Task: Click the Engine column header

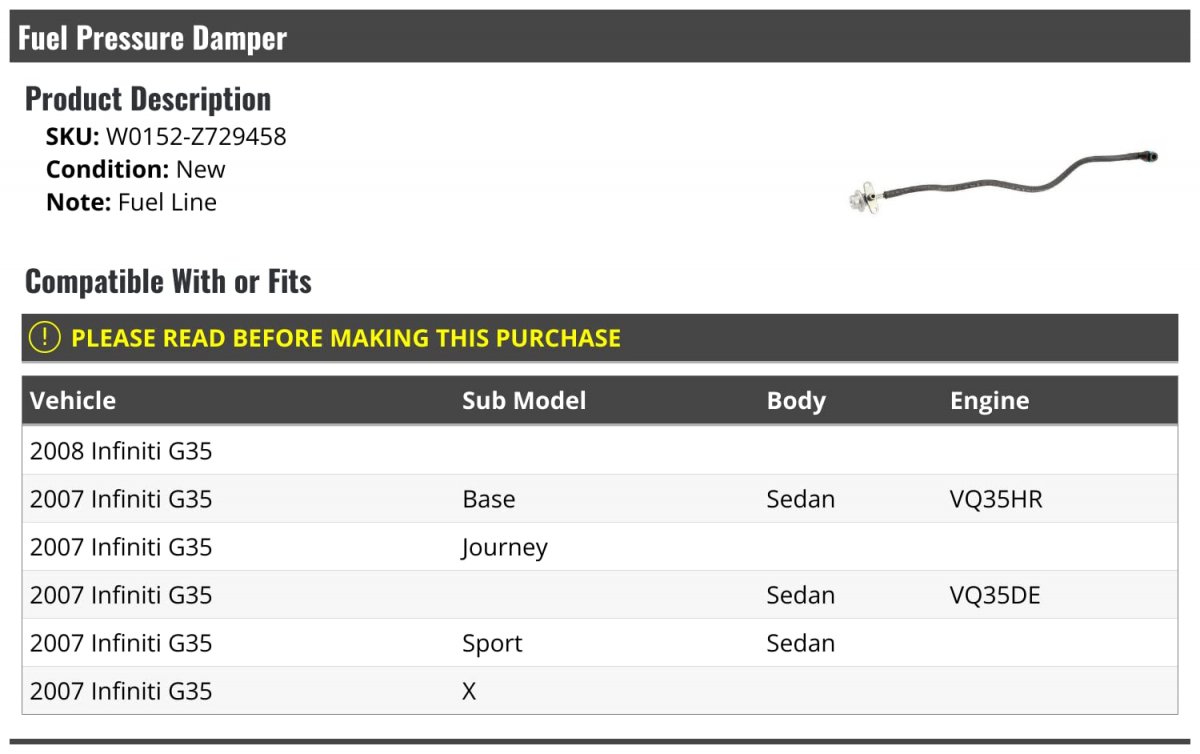Action: [989, 401]
